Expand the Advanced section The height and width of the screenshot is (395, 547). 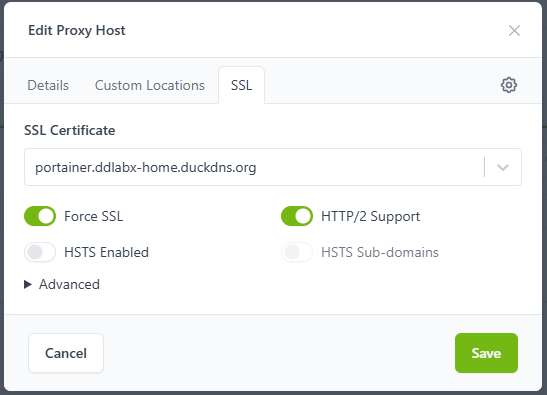pos(62,284)
